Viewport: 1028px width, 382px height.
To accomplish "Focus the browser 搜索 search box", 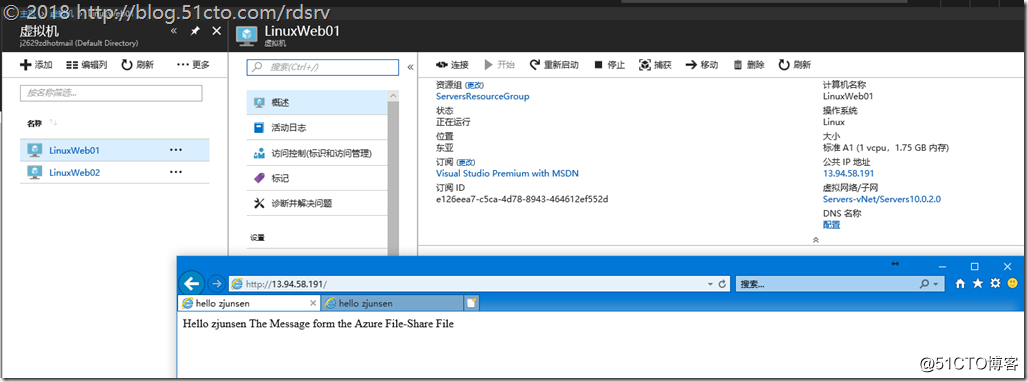I will [x=826, y=284].
